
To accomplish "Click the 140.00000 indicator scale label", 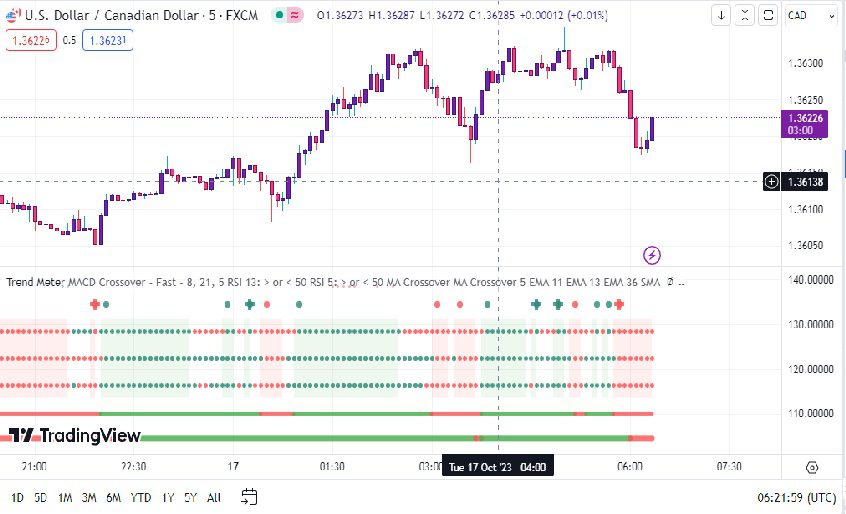I will coord(811,280).
